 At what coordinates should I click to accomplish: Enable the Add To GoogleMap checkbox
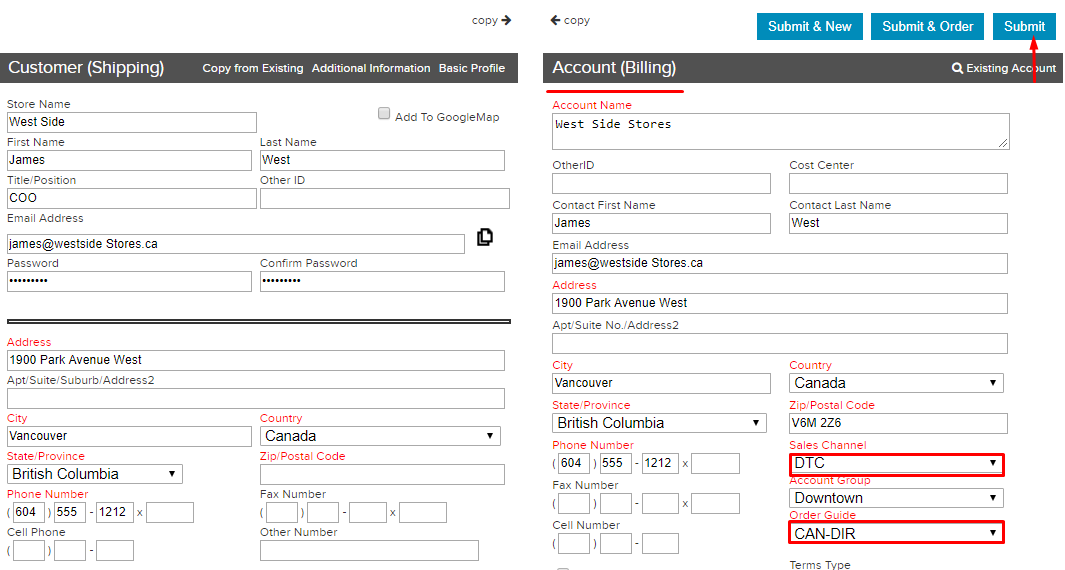pyautogui.click(x=384, y=113)
